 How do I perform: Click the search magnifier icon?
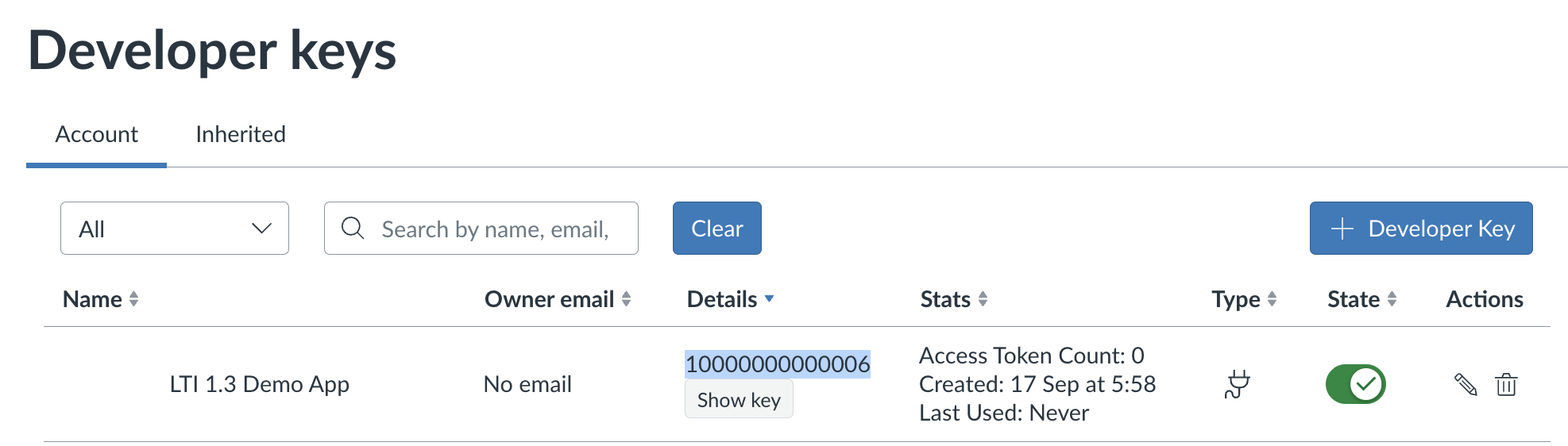353,229
